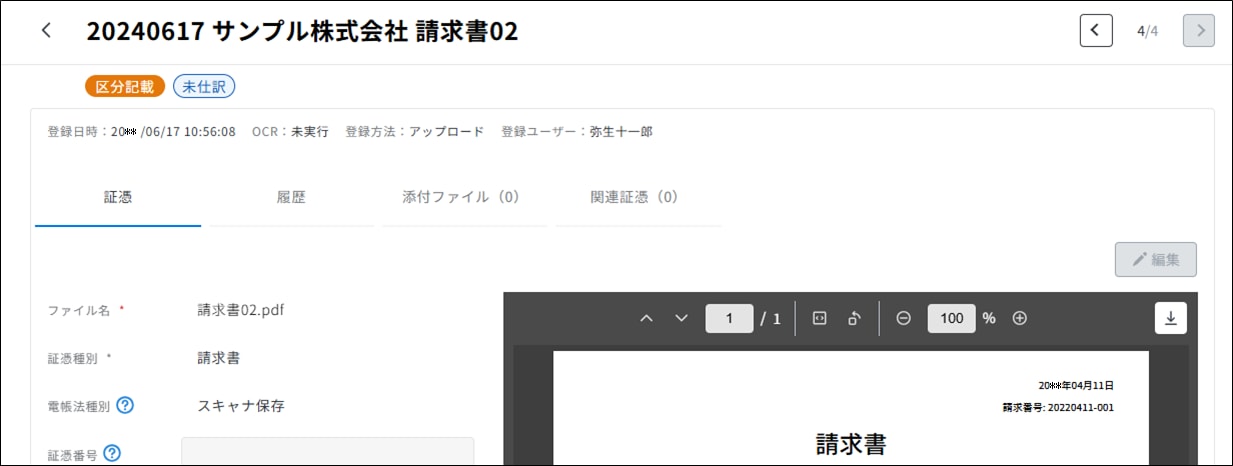Image resolution: width=1233 pixels, height=466 pixels.
Task: Click the 編集 button
Action: coord(1156,259)
